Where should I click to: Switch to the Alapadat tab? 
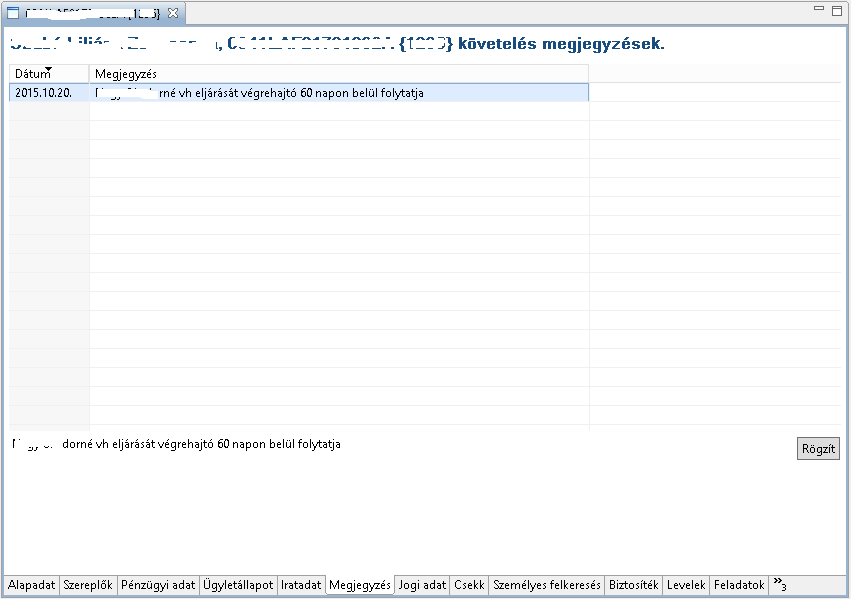point(32,585)
